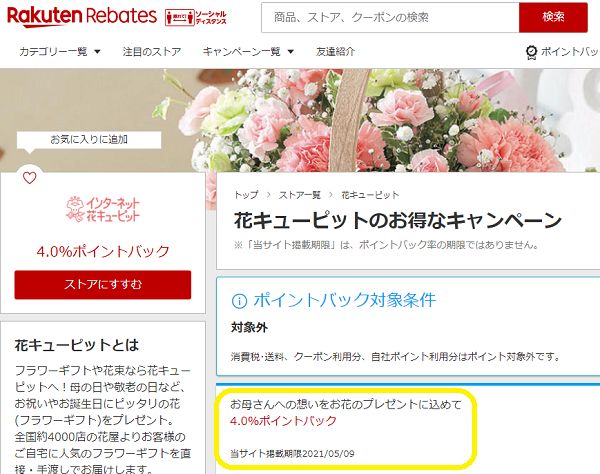Click the ポイントバック medal icon
Screen dimensions: 600x474
click(531, 52)
